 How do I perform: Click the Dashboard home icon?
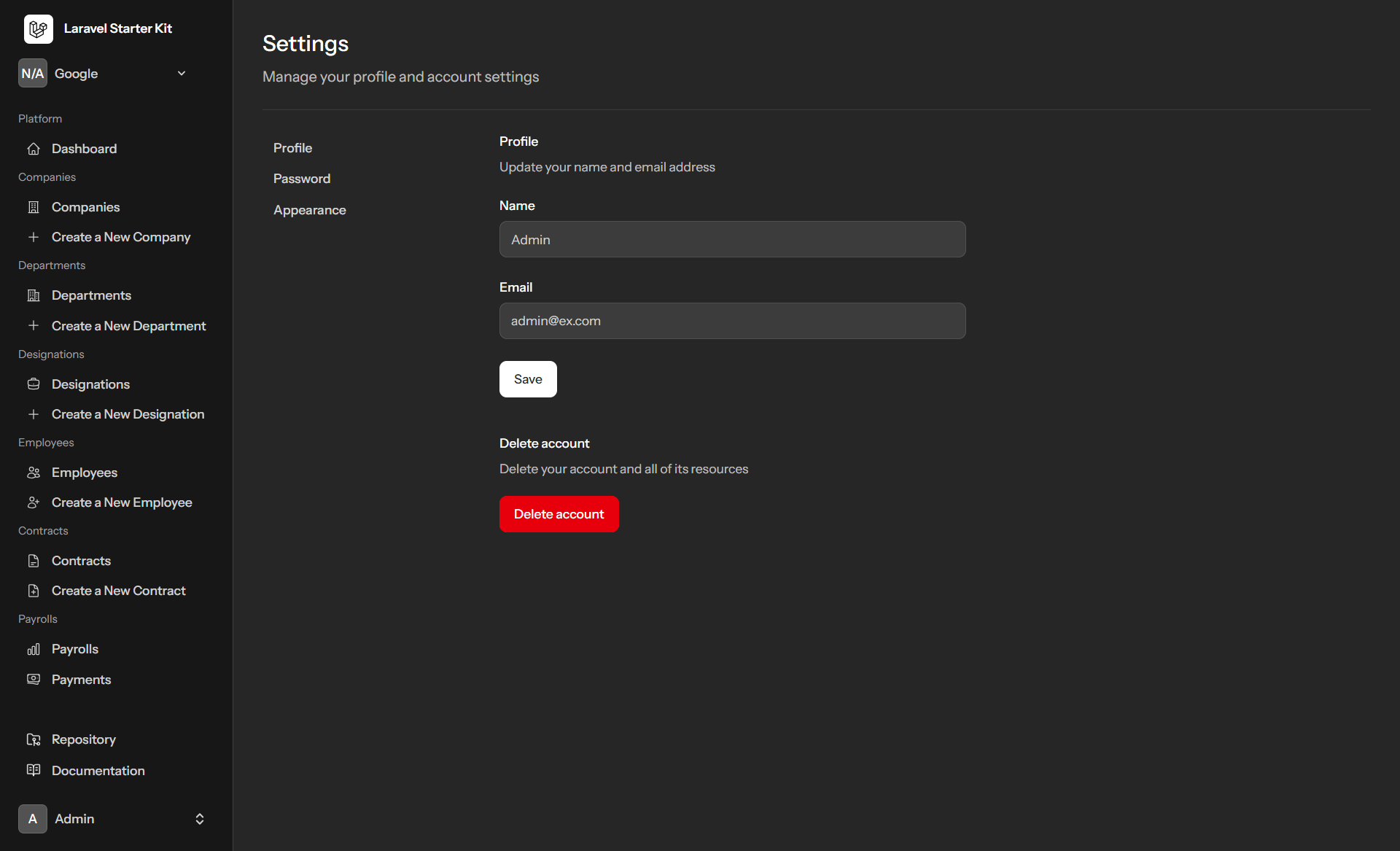click(x=34, y=149)
